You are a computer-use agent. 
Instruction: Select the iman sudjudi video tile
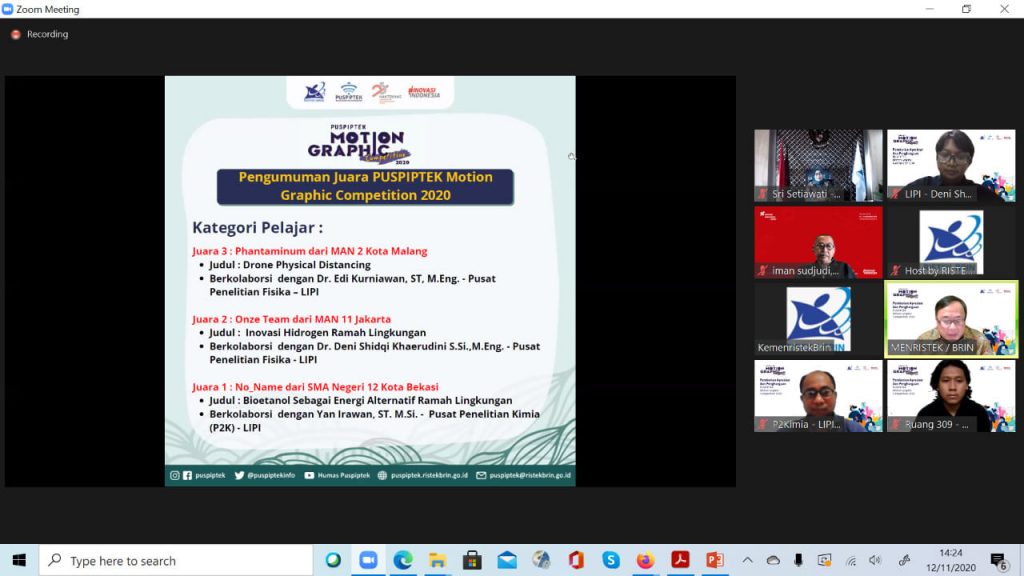(x=818, y=242)
